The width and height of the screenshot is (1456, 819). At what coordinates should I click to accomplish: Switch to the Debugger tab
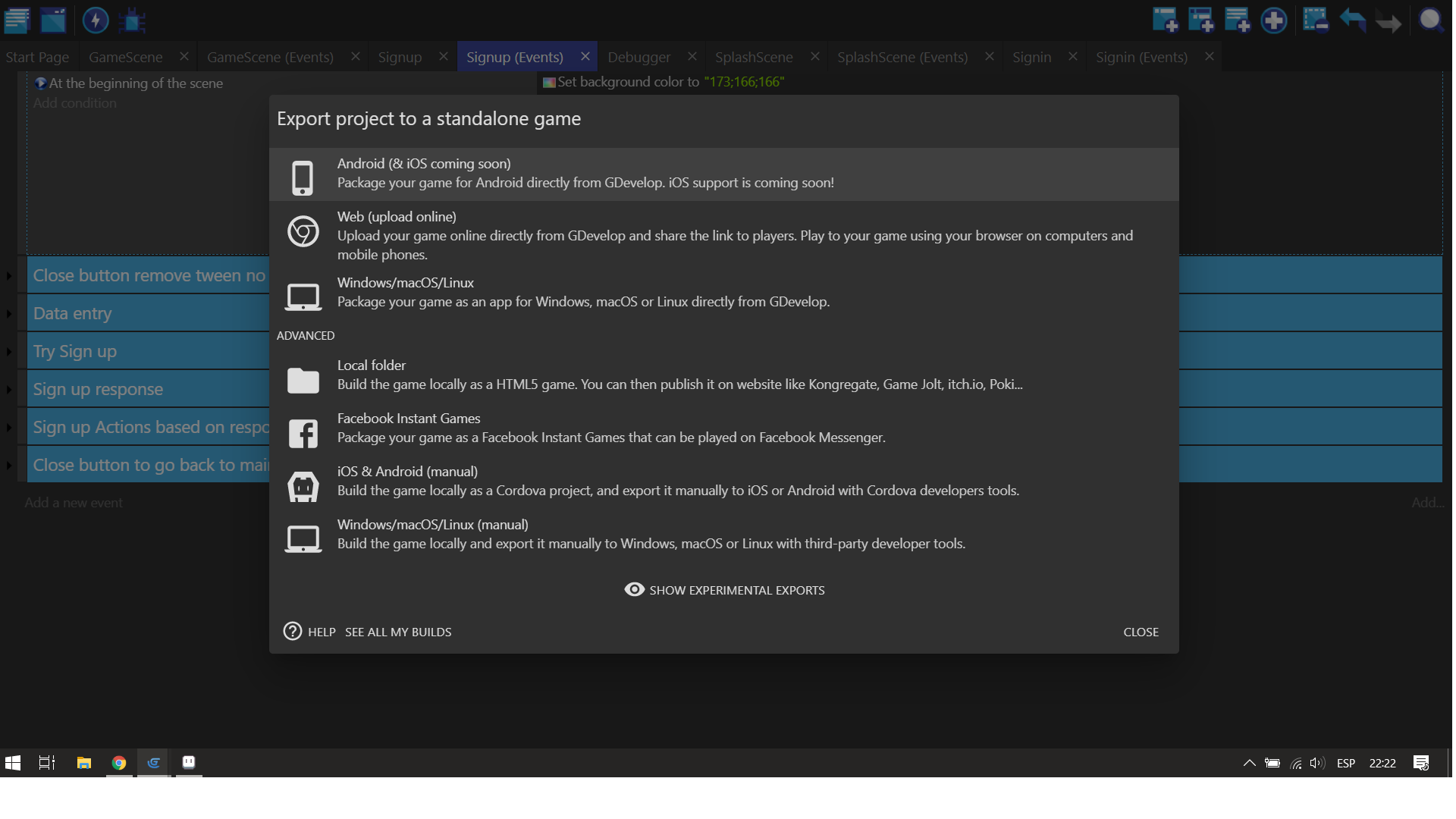point(639,56)
